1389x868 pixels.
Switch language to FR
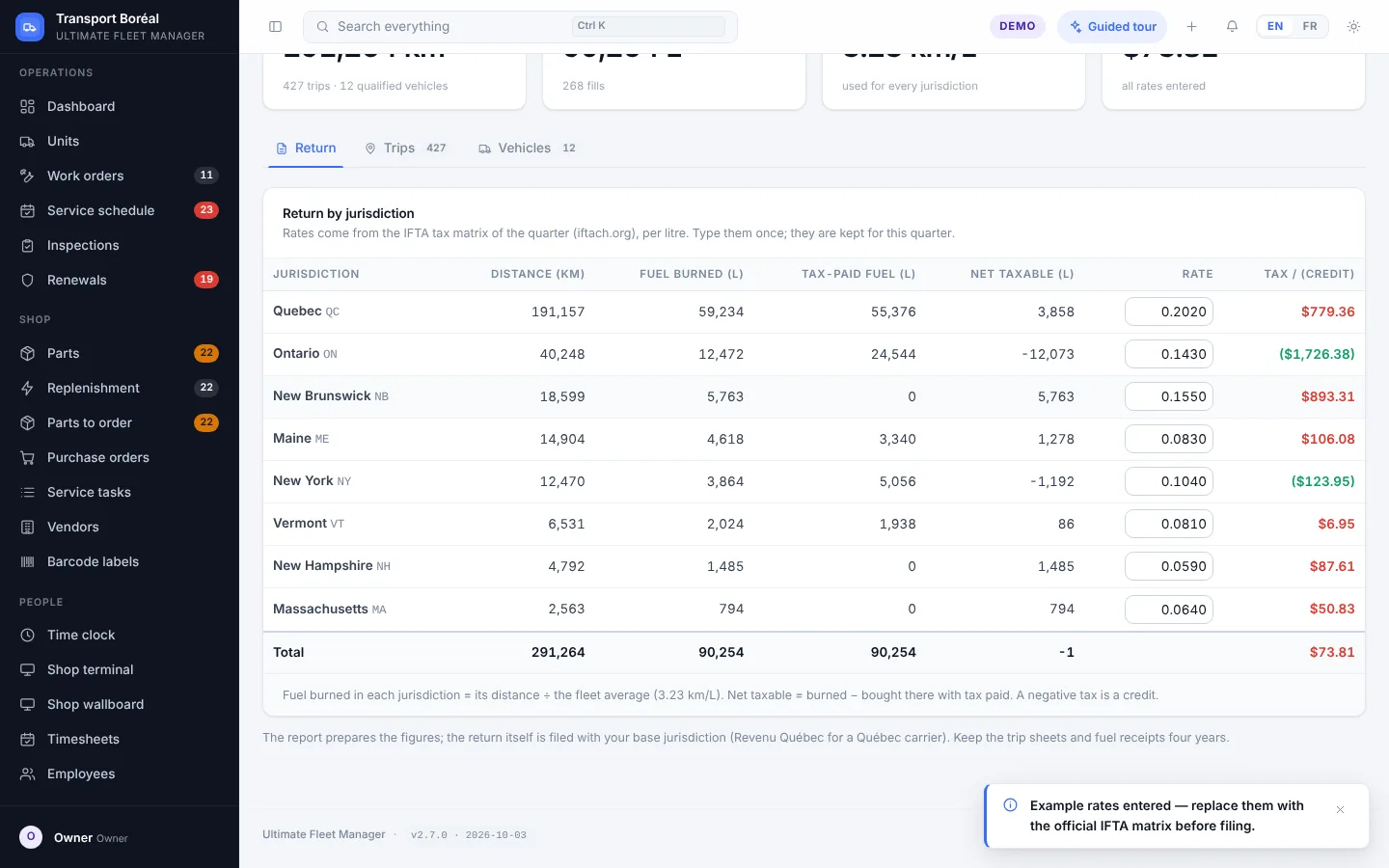[x=1310, y=27]
